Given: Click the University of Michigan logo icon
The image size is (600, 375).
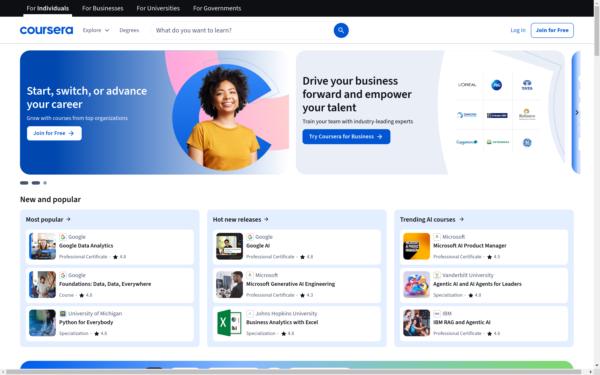Looking at the screenshot, I should [63, 313].
